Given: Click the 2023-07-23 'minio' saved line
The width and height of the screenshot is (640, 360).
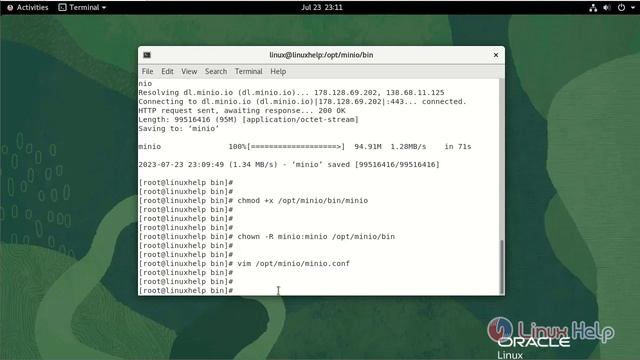Looking at the screenshot, I should coord(289,164).
